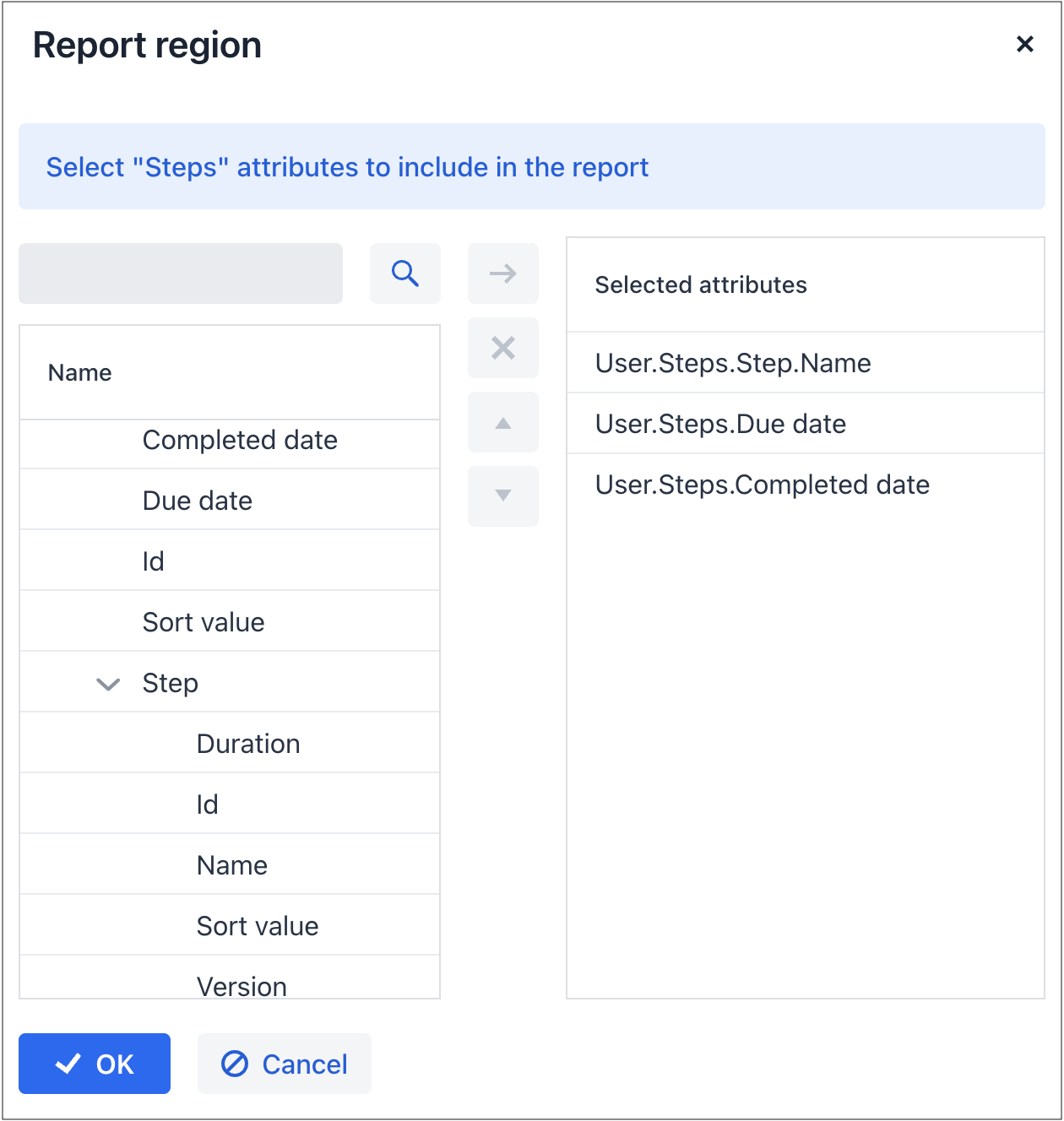This screenshot has width=1064, height=1121.
Task: Confirm with the OK button
Action: [95, 1064]
